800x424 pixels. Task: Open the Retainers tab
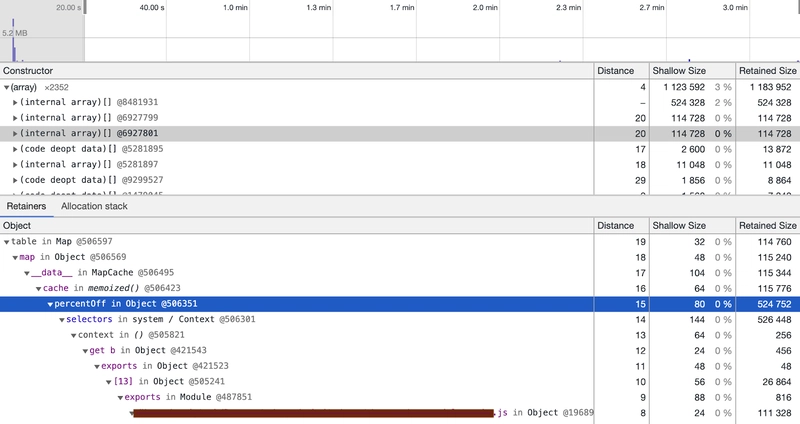click(x=25, y=207)
